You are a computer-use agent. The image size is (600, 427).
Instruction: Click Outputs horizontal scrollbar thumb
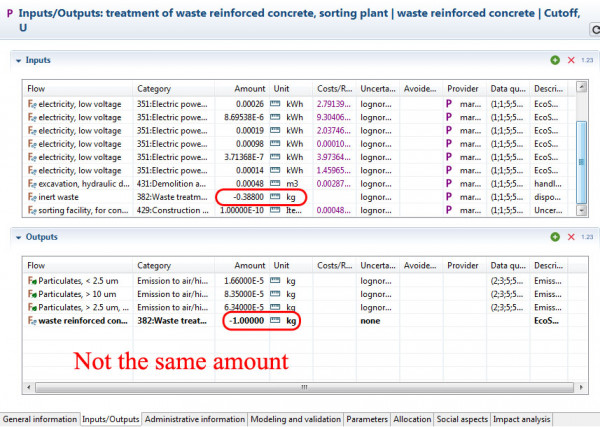(304, 387)
